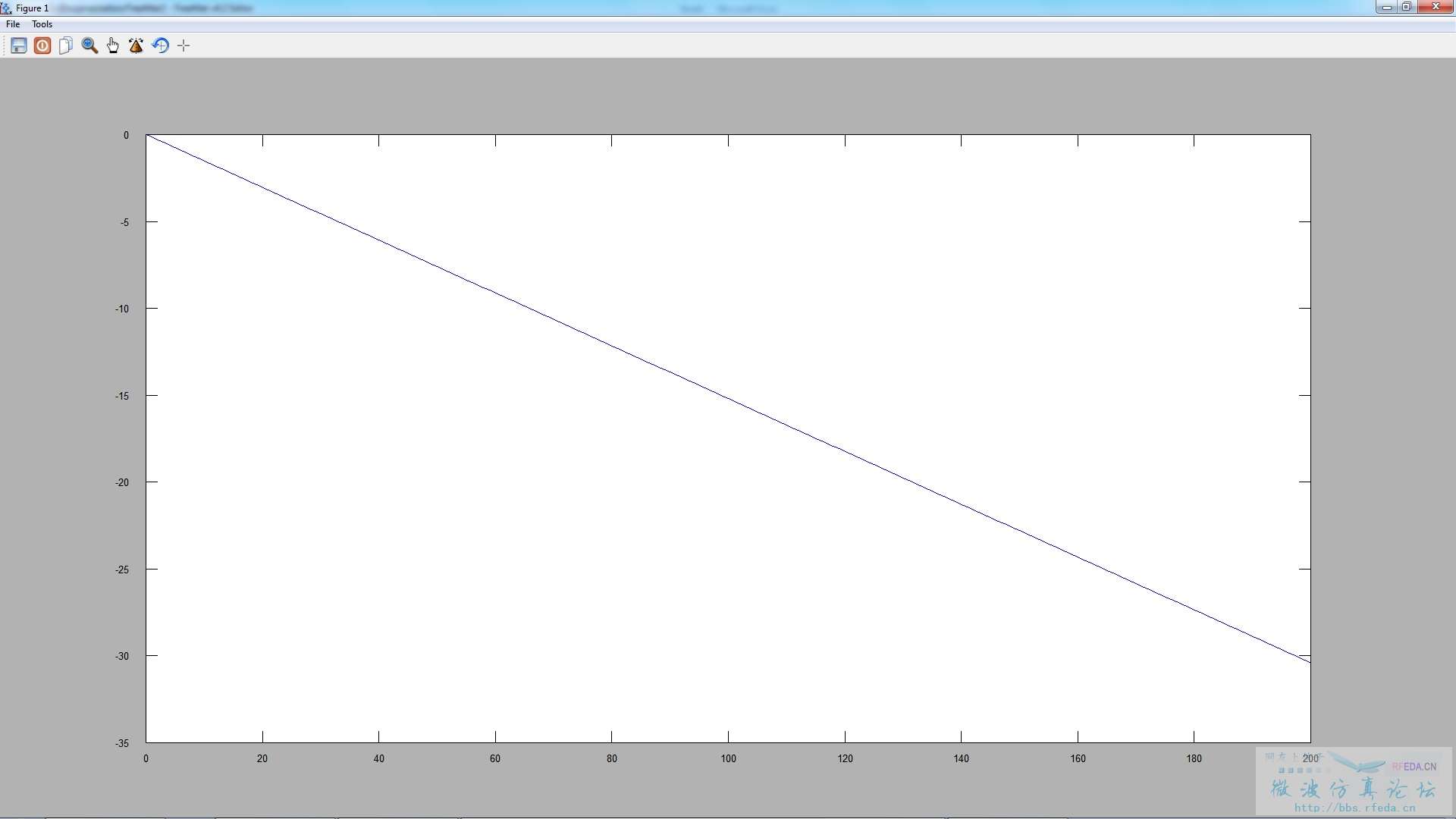The image size is (1456, 819).
Task: Click the blue plotted line
Action: [728, 398]
